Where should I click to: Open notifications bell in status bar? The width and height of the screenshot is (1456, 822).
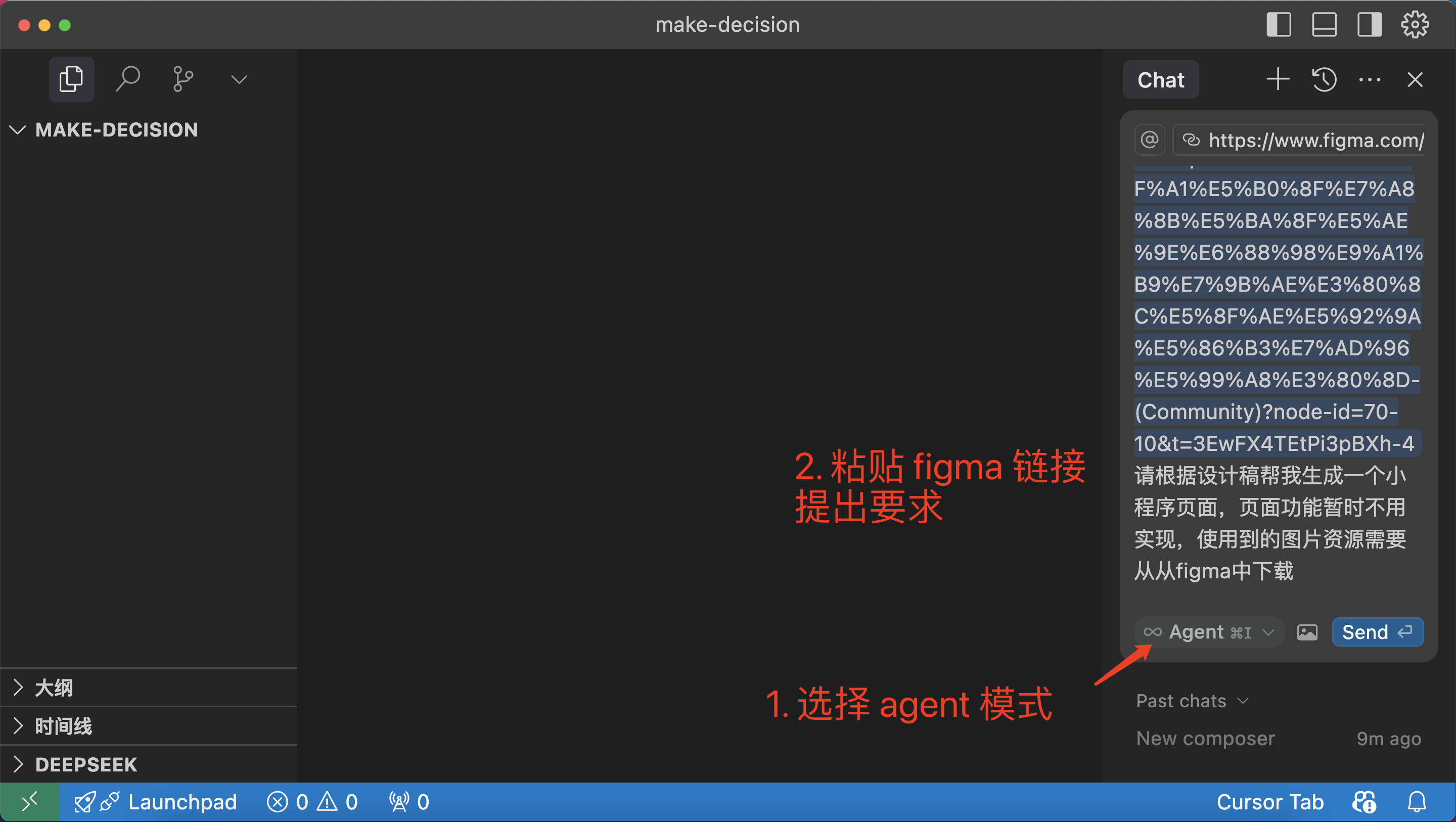point(1417,802)
